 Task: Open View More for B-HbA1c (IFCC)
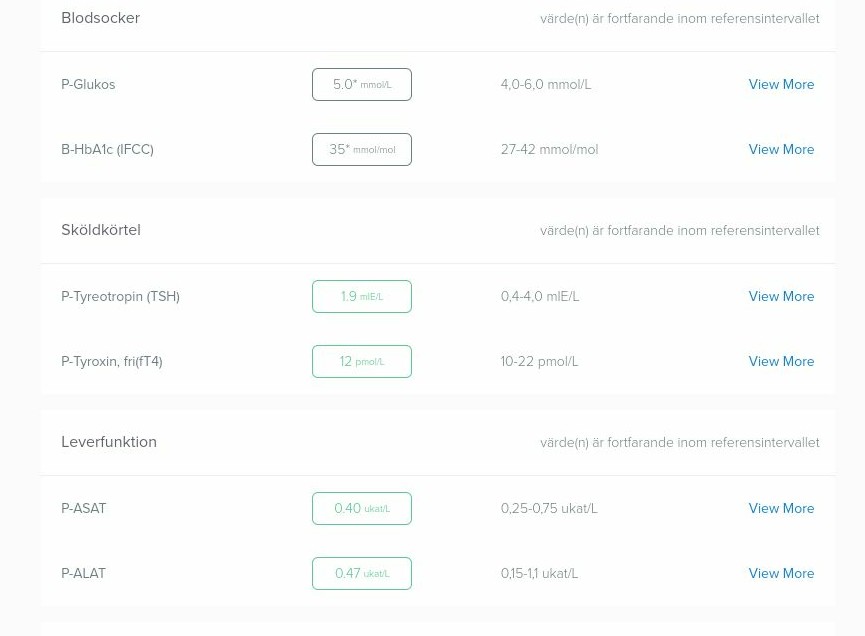click(781, 150)
